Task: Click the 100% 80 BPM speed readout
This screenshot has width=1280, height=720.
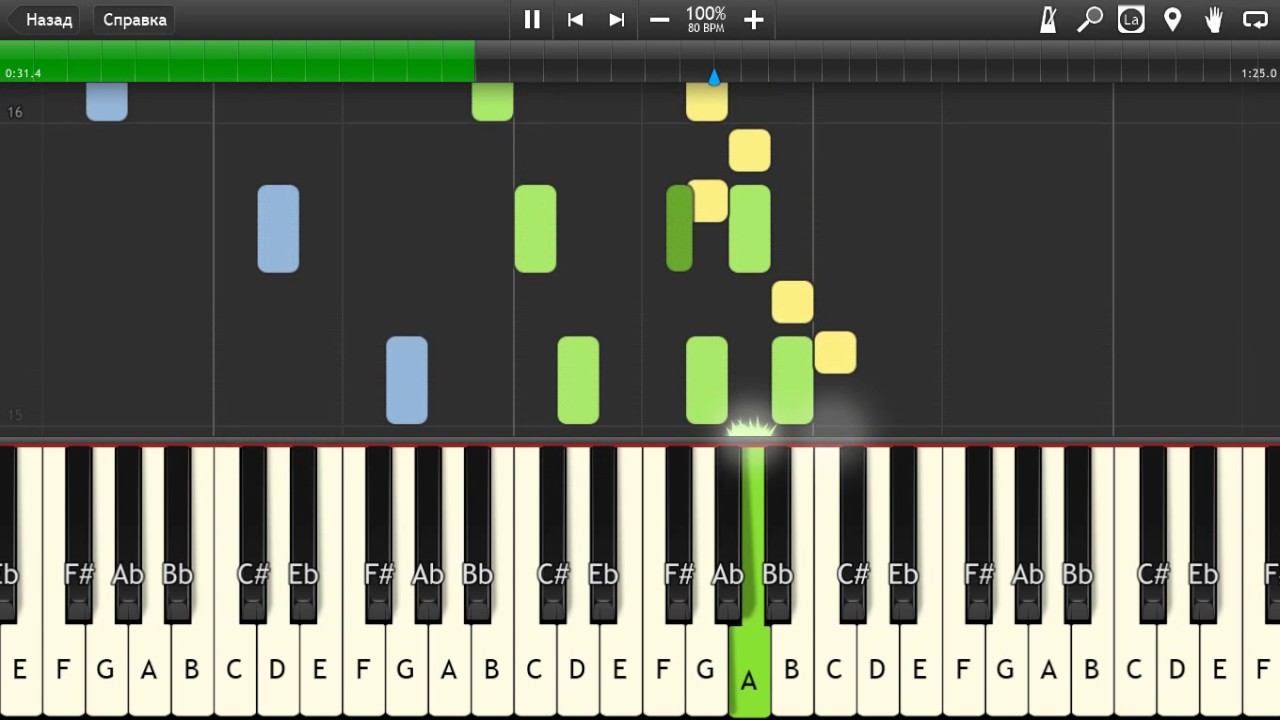Action: click(706, 19)
